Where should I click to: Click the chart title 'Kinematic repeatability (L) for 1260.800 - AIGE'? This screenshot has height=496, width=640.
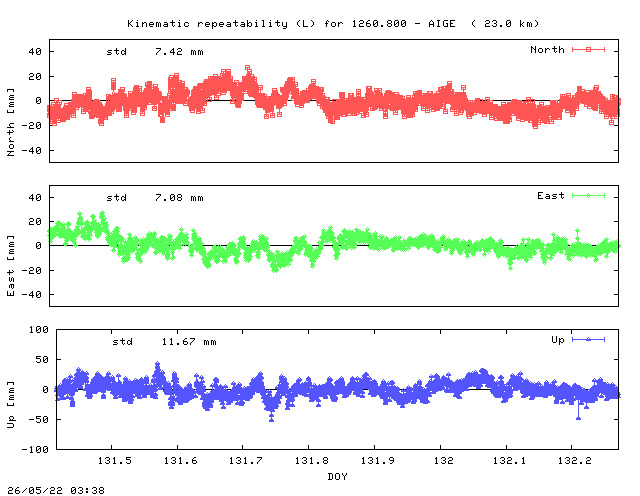point(291,24)
